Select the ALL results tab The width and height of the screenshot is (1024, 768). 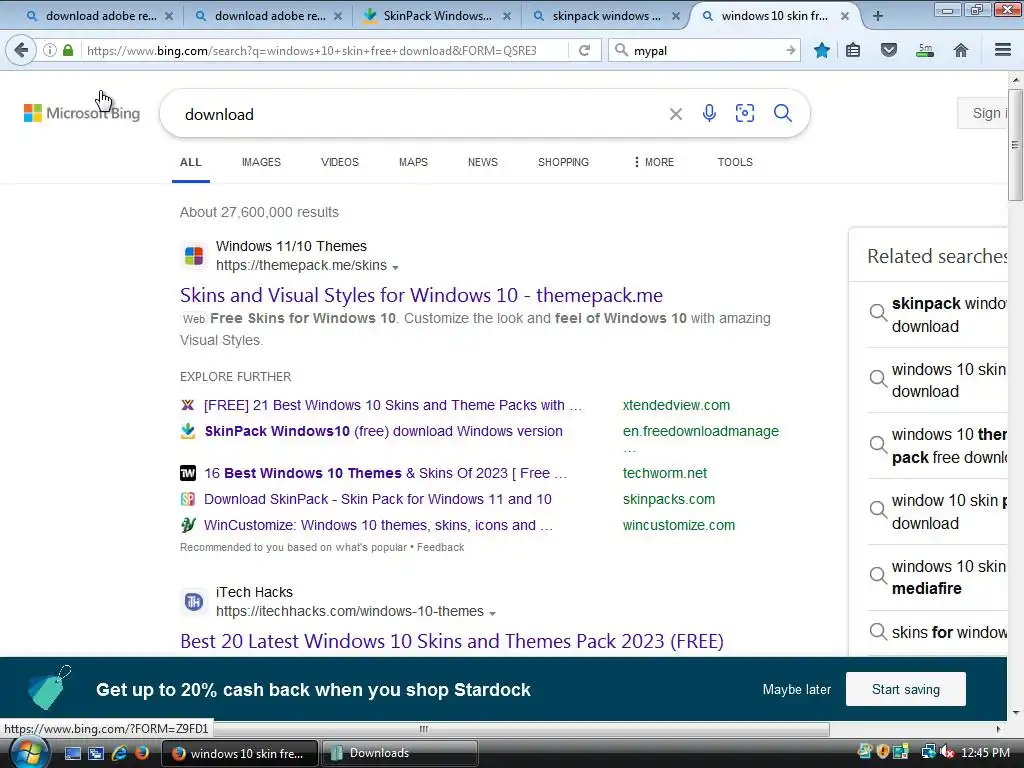[x=191, y=162]
